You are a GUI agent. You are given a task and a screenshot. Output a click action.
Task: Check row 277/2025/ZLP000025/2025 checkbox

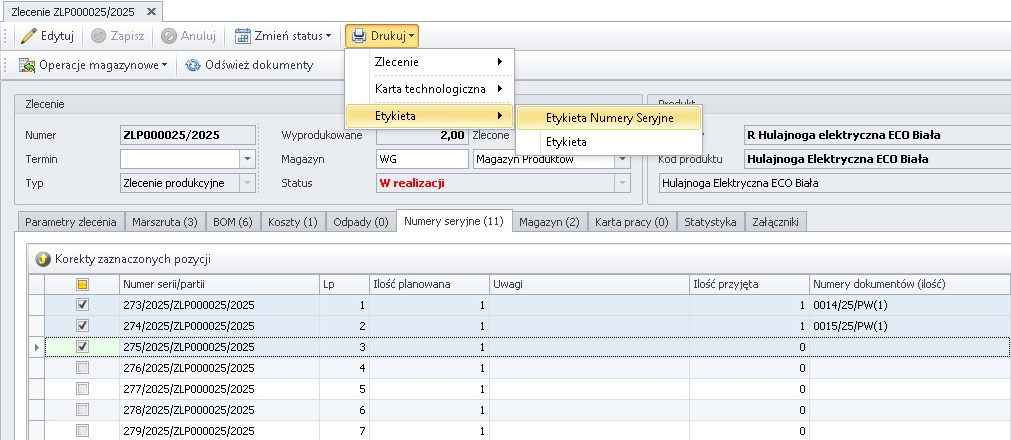83,389
